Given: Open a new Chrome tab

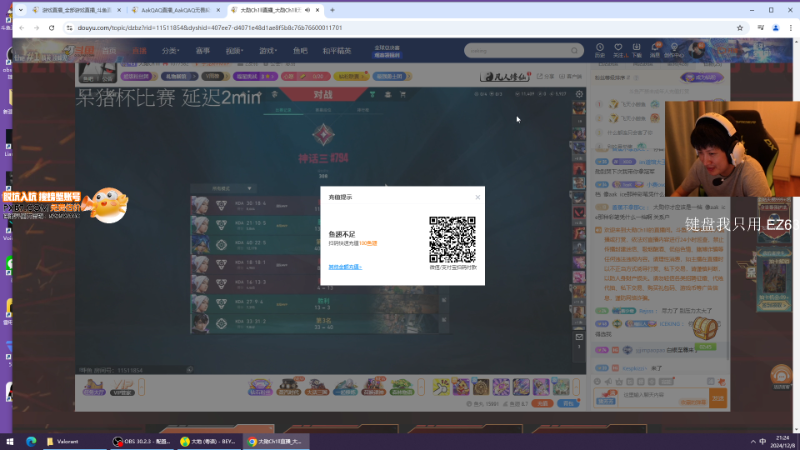Looking at the screenshot, I should pyautogui.click(x=332, y=10).
